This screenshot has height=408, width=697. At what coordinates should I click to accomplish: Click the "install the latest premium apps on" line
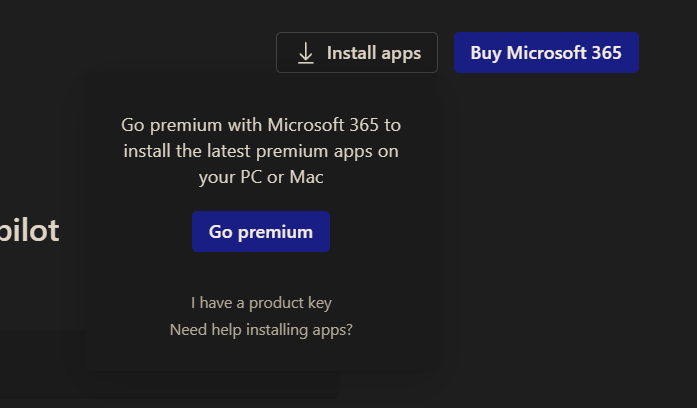point(261,151)
